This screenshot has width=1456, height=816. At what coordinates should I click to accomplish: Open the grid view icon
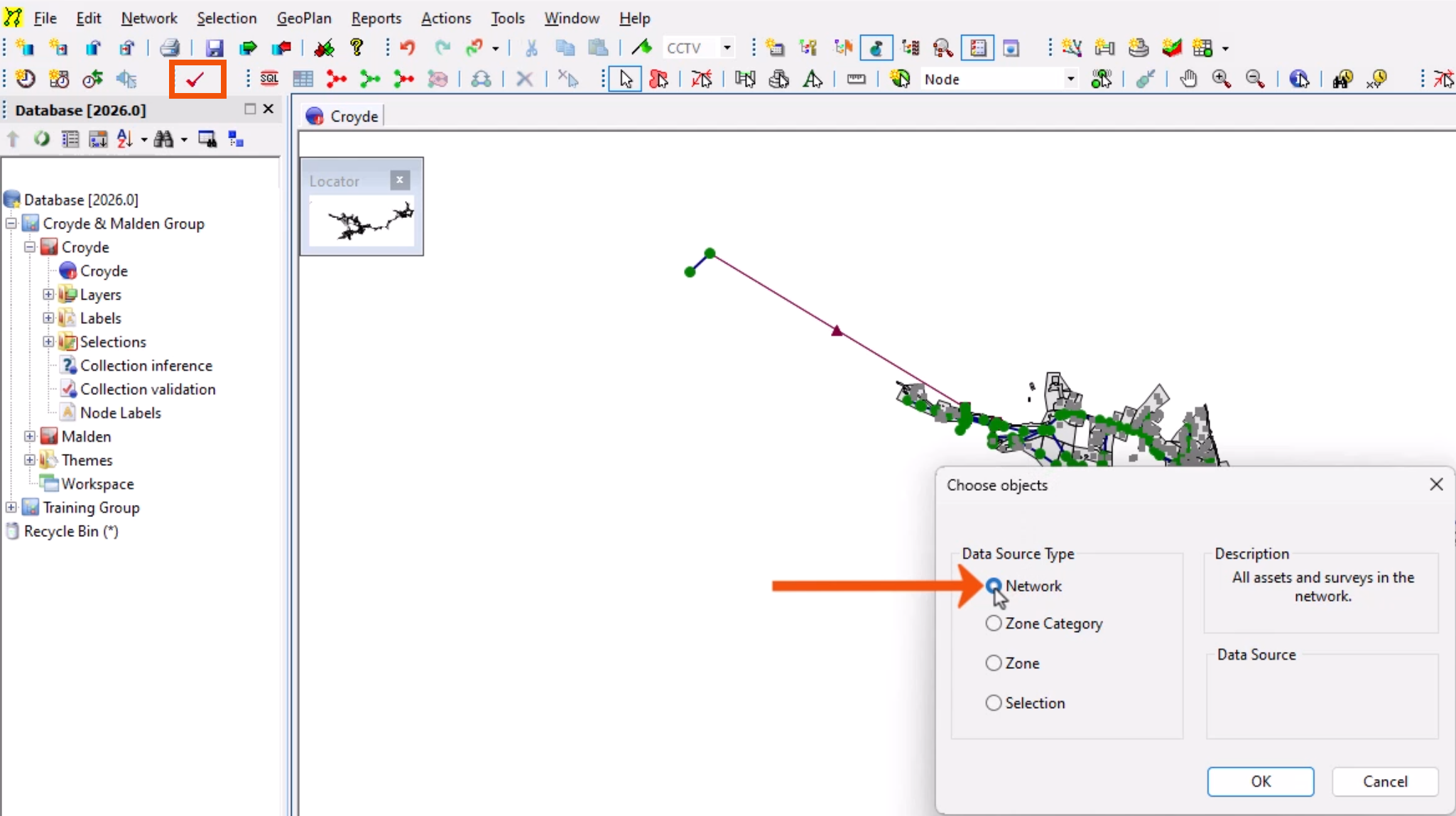[303, 79]
